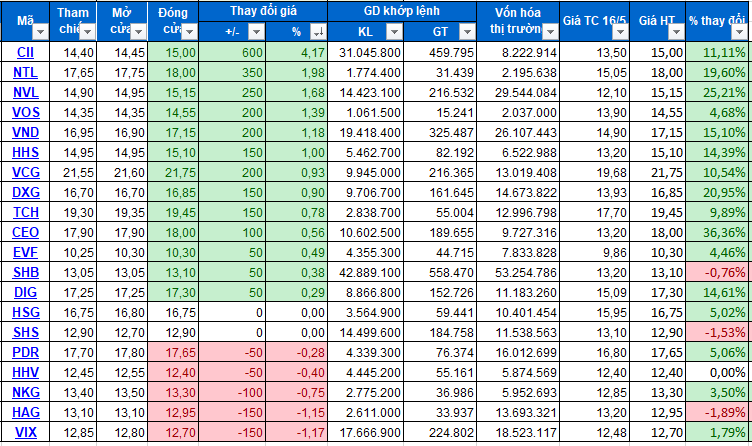The image size is (752, 446).
Task: Open the sorted % column filter dropdown
Action: 318,32
